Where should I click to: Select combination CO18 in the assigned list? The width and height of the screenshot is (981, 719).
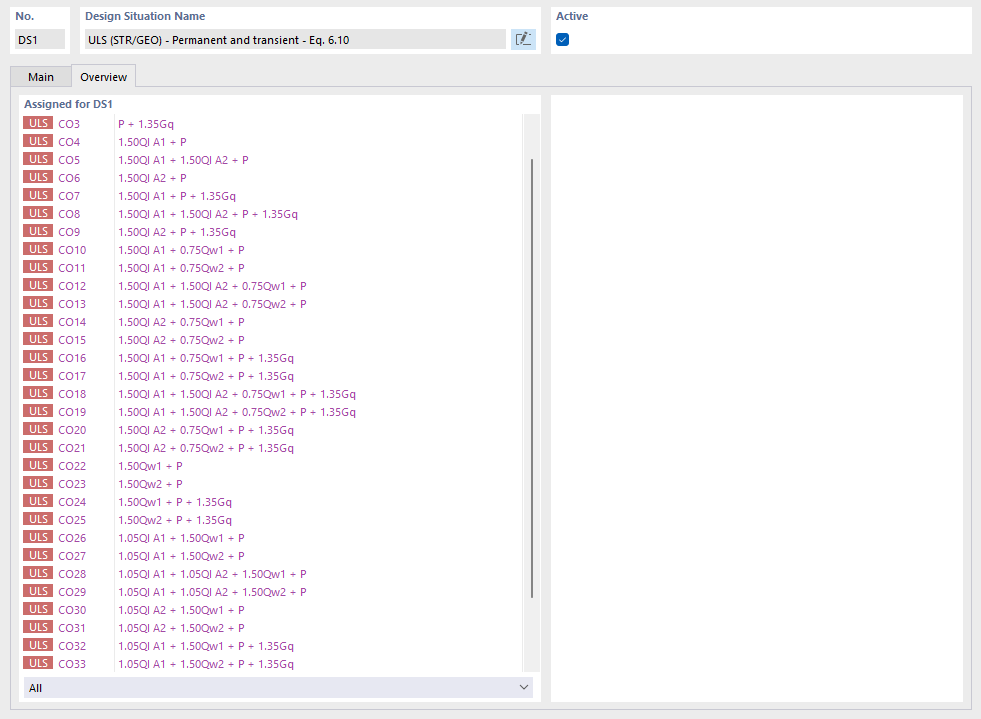point(71,393)
